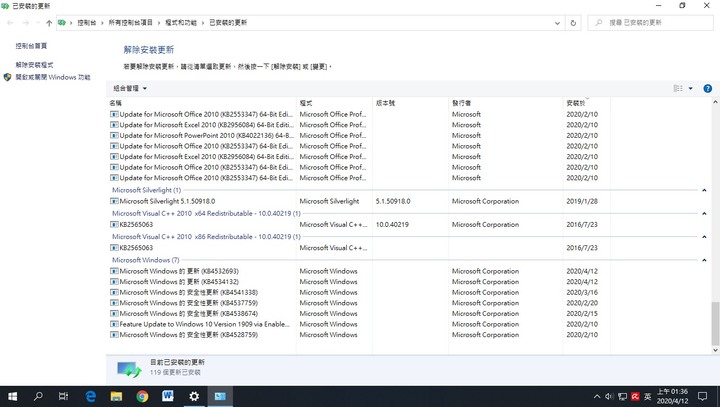Select security update KB4528759 row
720x407 pixels.
360,334
